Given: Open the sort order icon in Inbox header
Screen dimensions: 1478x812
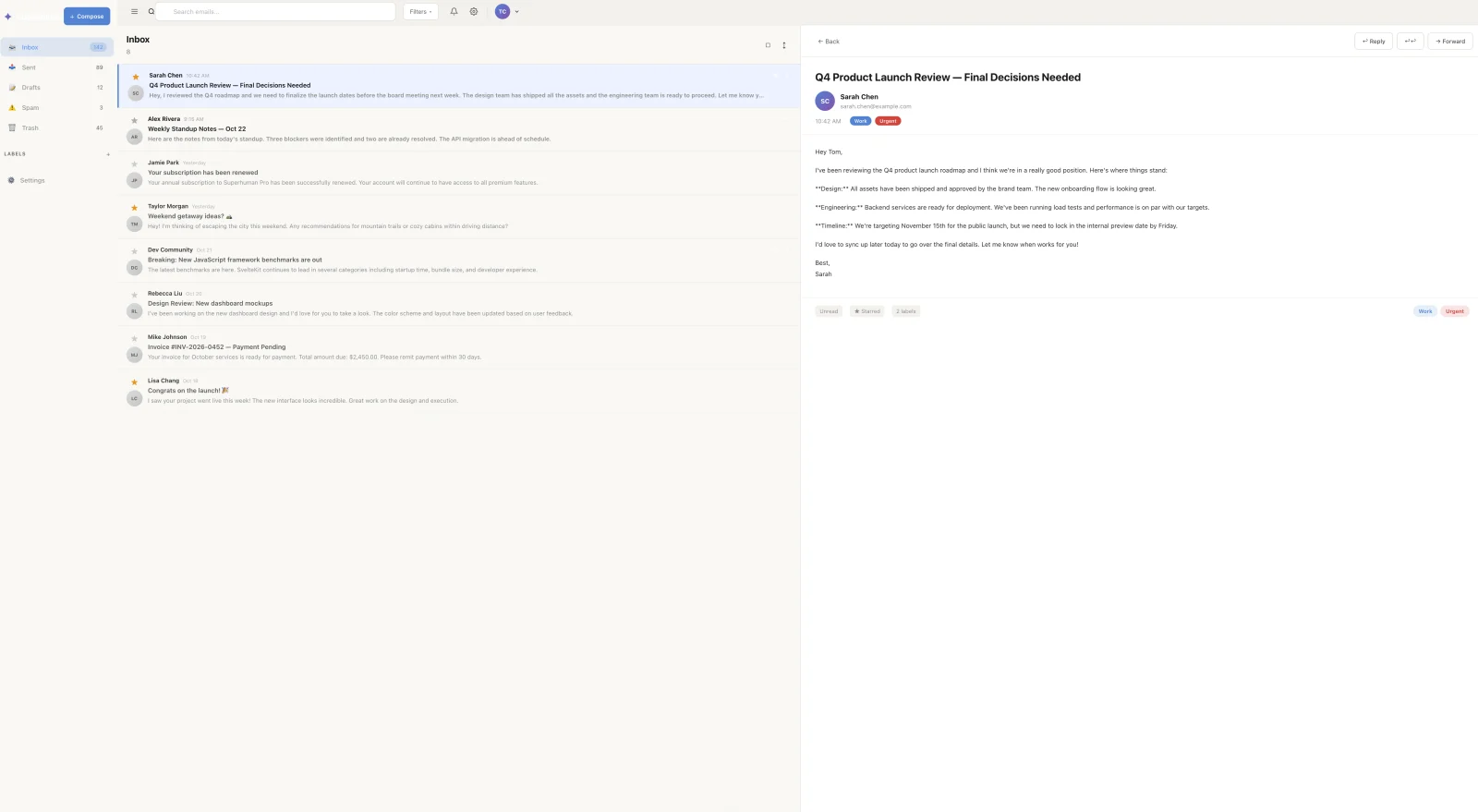Looking at the screenshot, I should click(784, 45).
